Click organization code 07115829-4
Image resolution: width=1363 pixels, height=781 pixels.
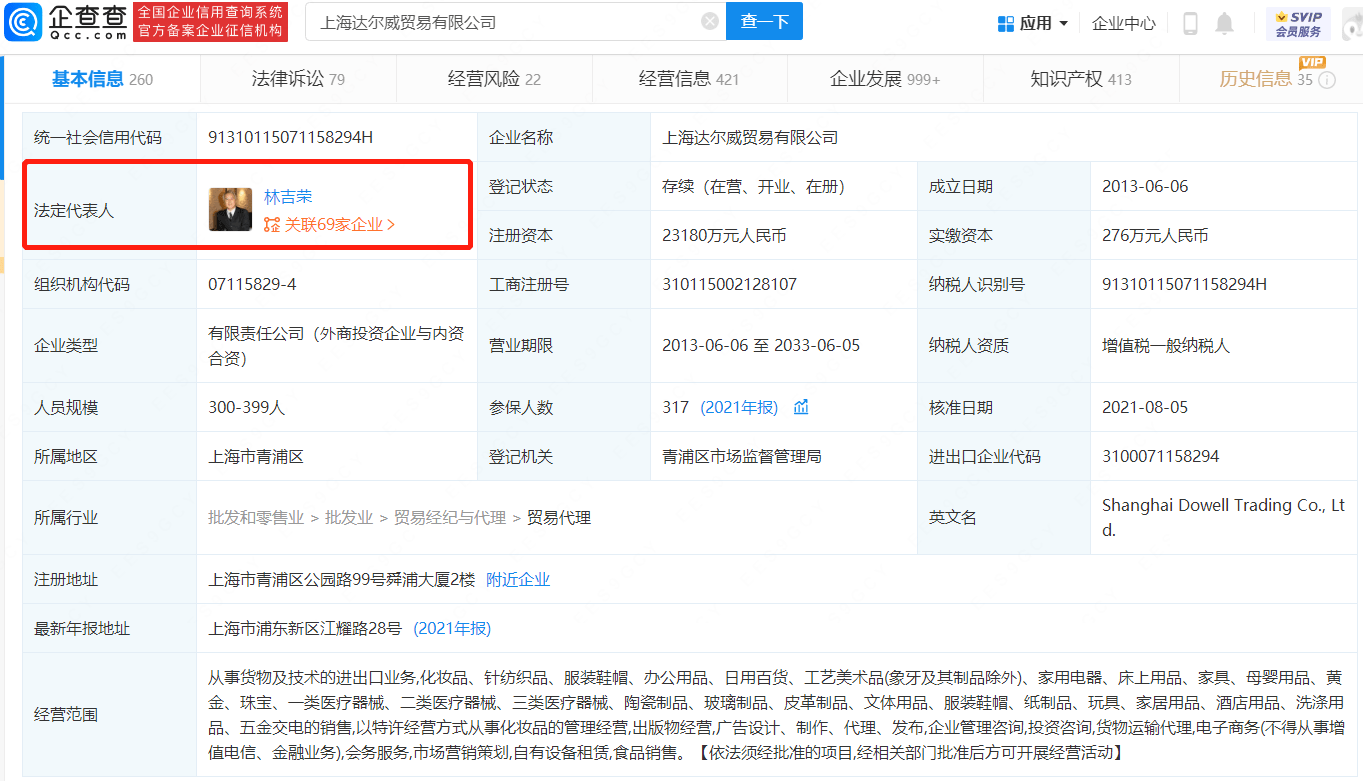pos(252,284)
